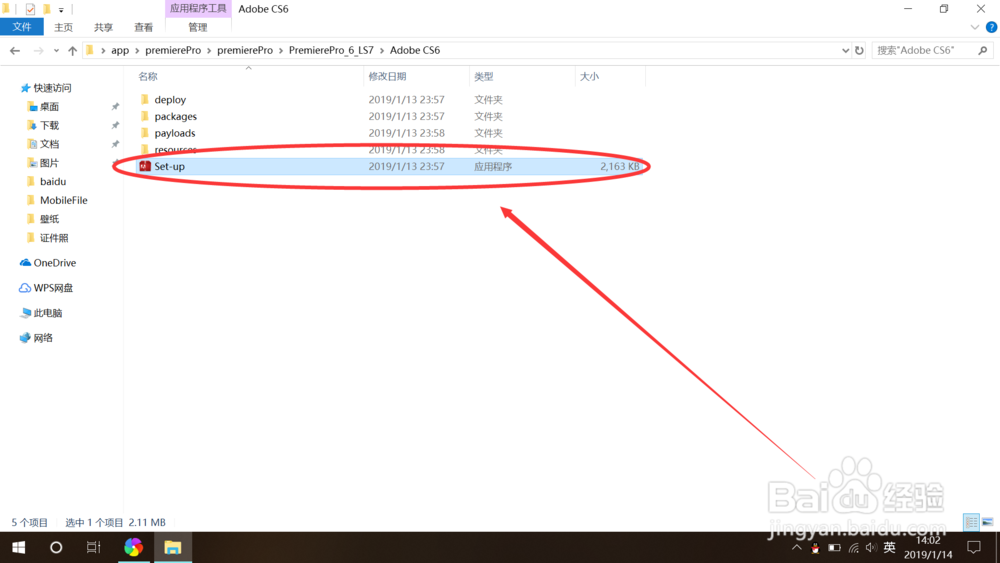1000x563 pixels.
Task: Click the packages folder icon
Action: coord(145,115)
